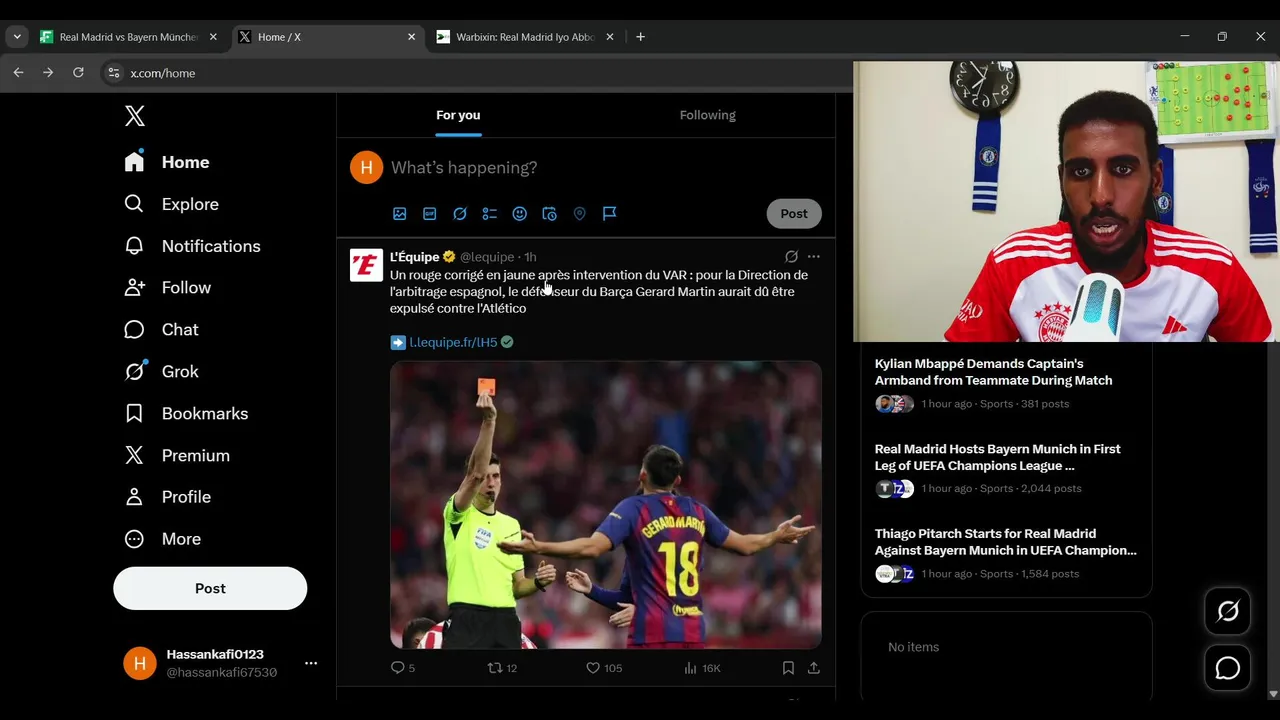Open emoji picker in composer
Image resolution: width=1280 pixels, height=720 pixels.
[x=520, y=213]
